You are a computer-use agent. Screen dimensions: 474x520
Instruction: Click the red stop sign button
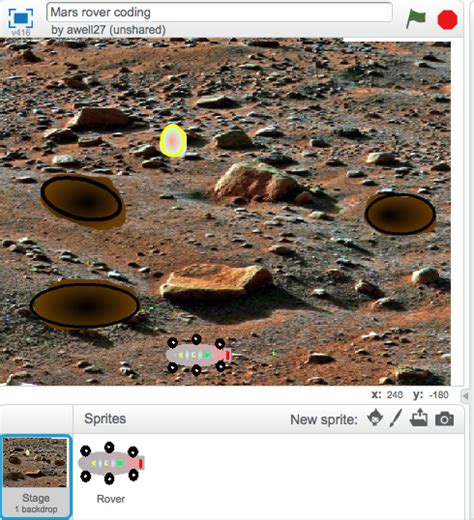(x=447, y=20)
